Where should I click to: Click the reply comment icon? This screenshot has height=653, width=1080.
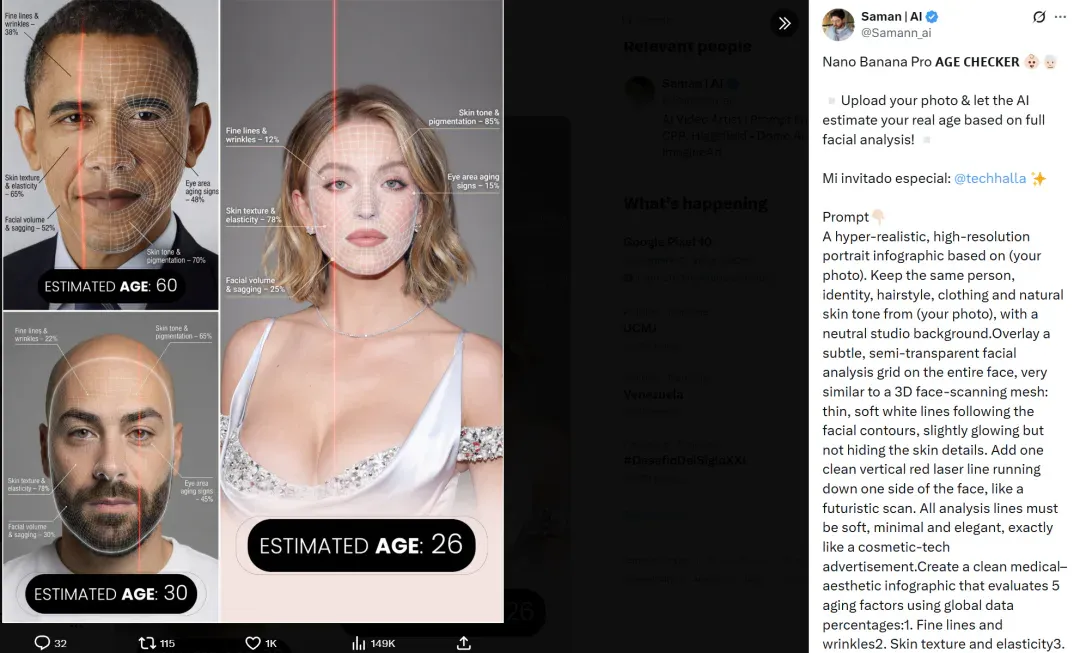coord(42,643)
